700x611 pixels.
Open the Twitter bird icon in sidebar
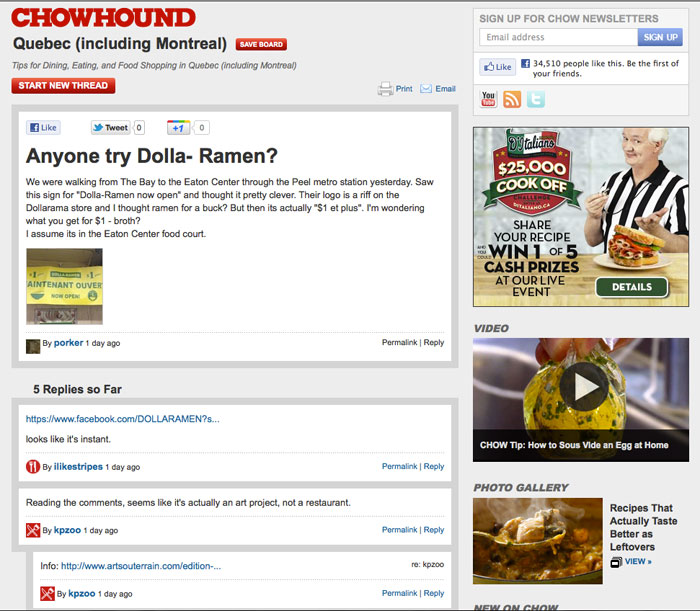[536, 99]
